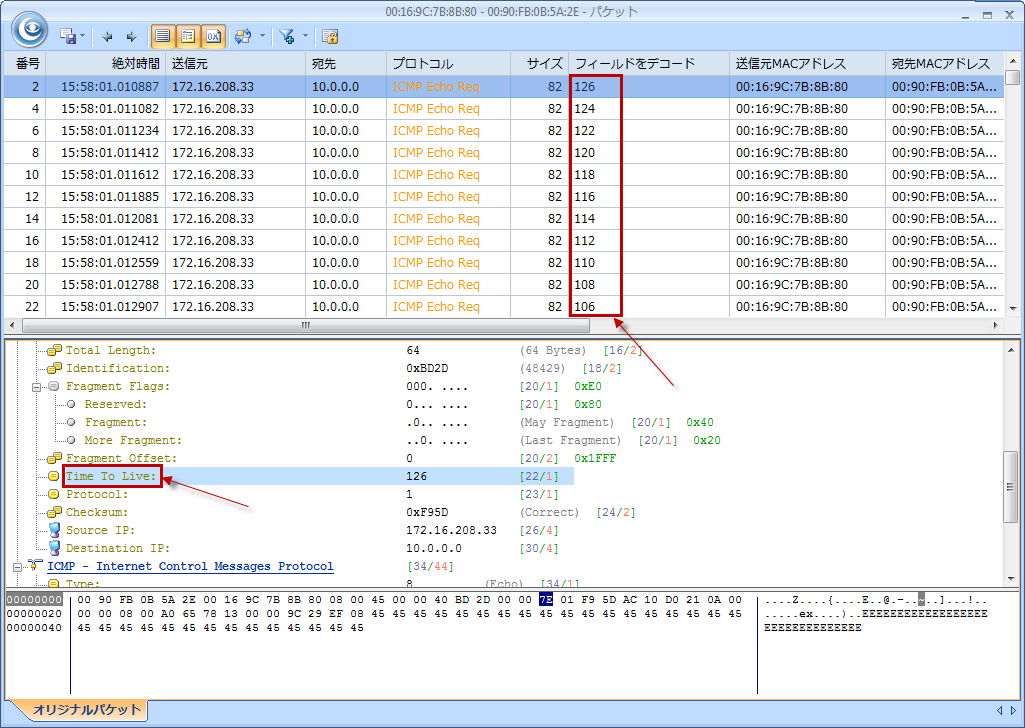This screenshot has height=728, width=1025.
Task: Click the refresh/convert arrows toolbar icon
Action: (242, 36)
